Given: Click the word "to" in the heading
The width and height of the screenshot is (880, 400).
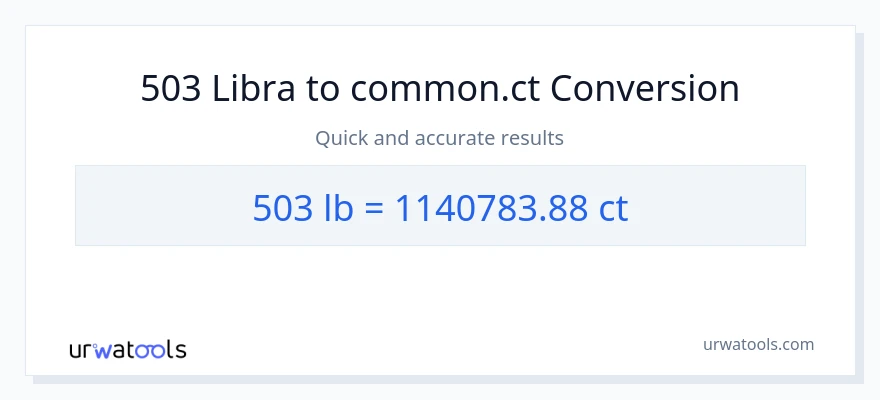Looking at the screenshot, I should (x=323, y=89).
